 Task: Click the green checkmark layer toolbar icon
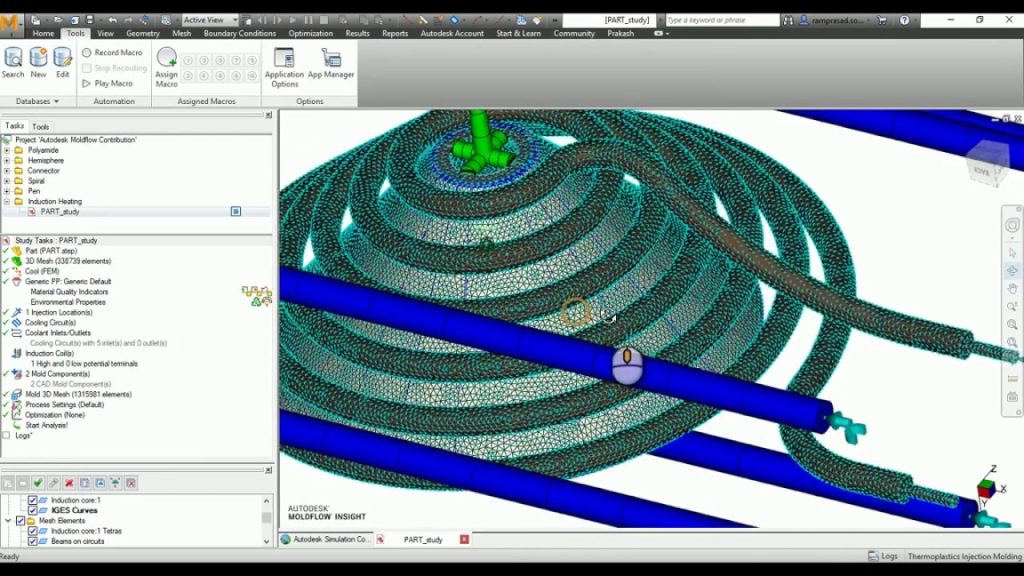click(x=38, y=483)
